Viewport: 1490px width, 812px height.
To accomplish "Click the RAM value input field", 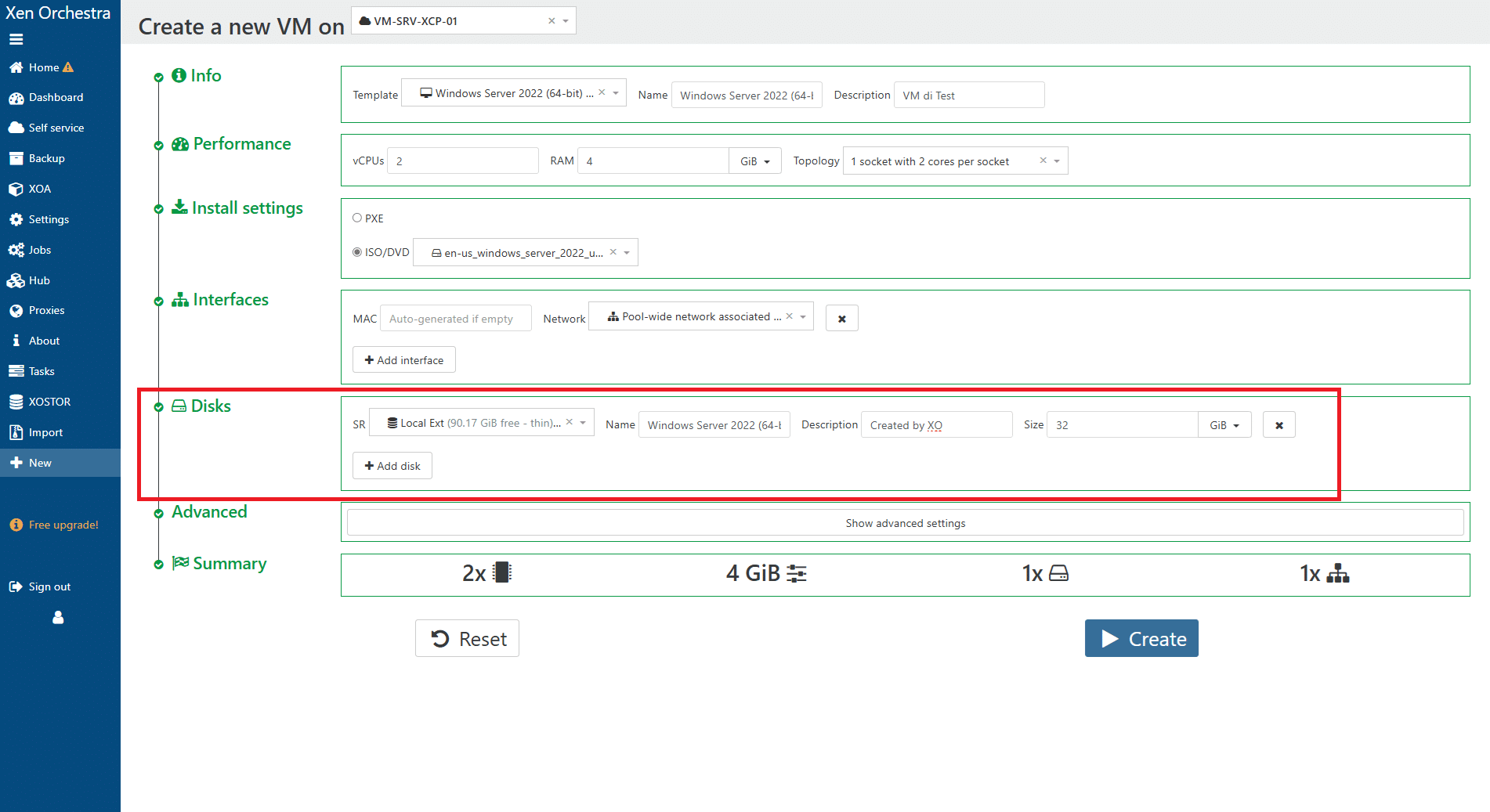I will 653,161.
